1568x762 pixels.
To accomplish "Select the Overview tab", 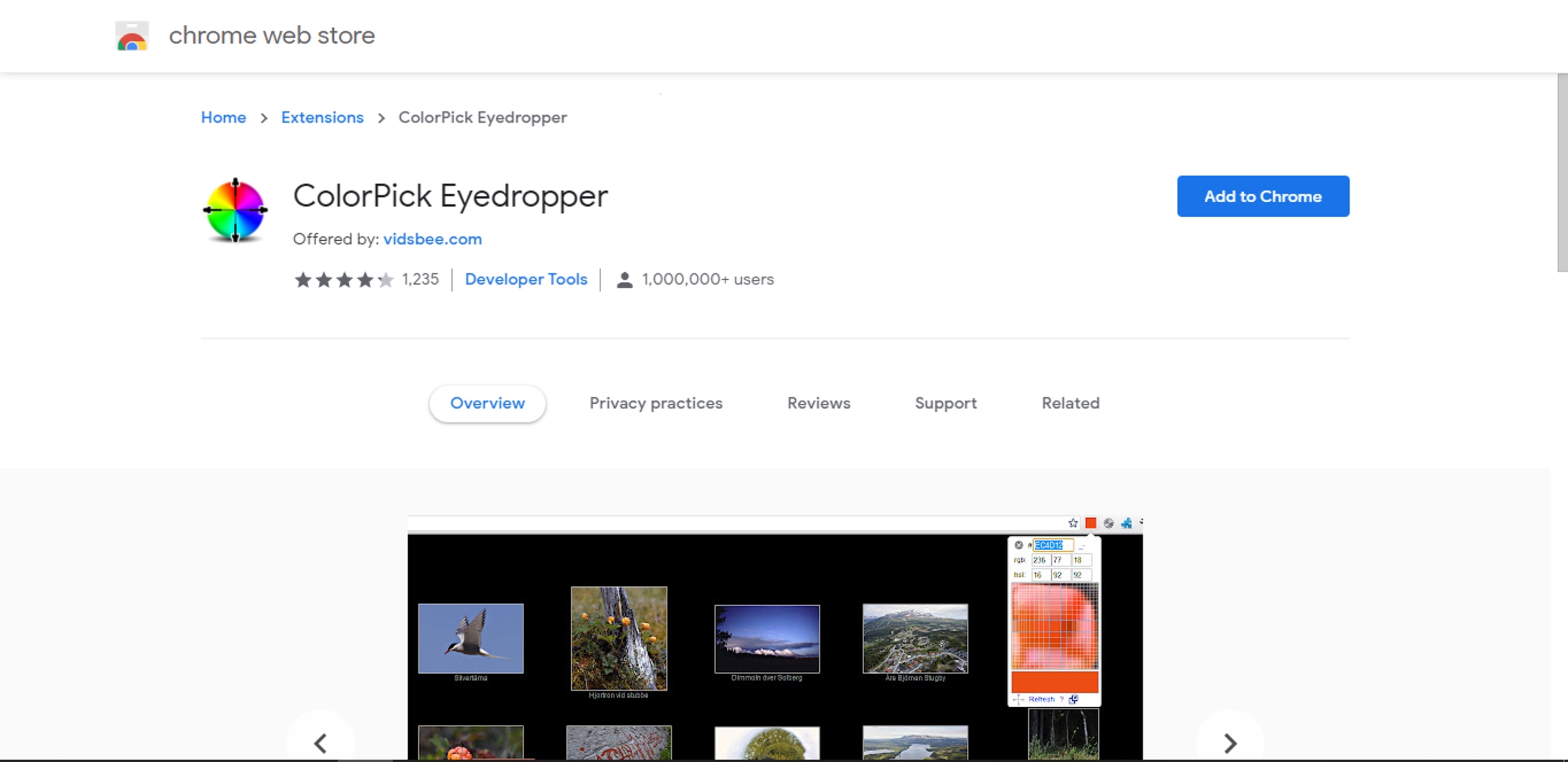I will [x=487, y=403].
